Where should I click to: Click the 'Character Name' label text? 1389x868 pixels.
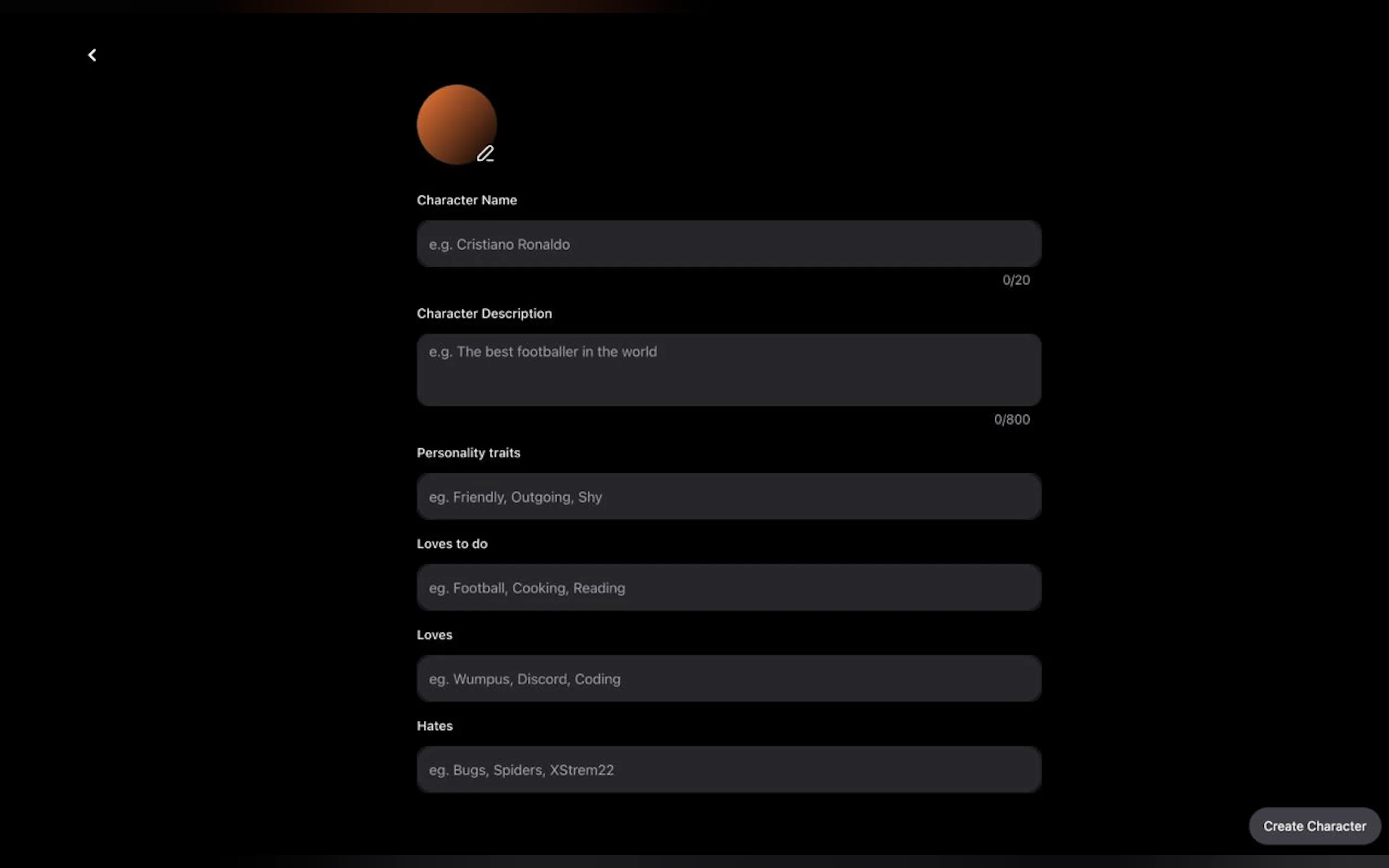click(x=466, y=201)
